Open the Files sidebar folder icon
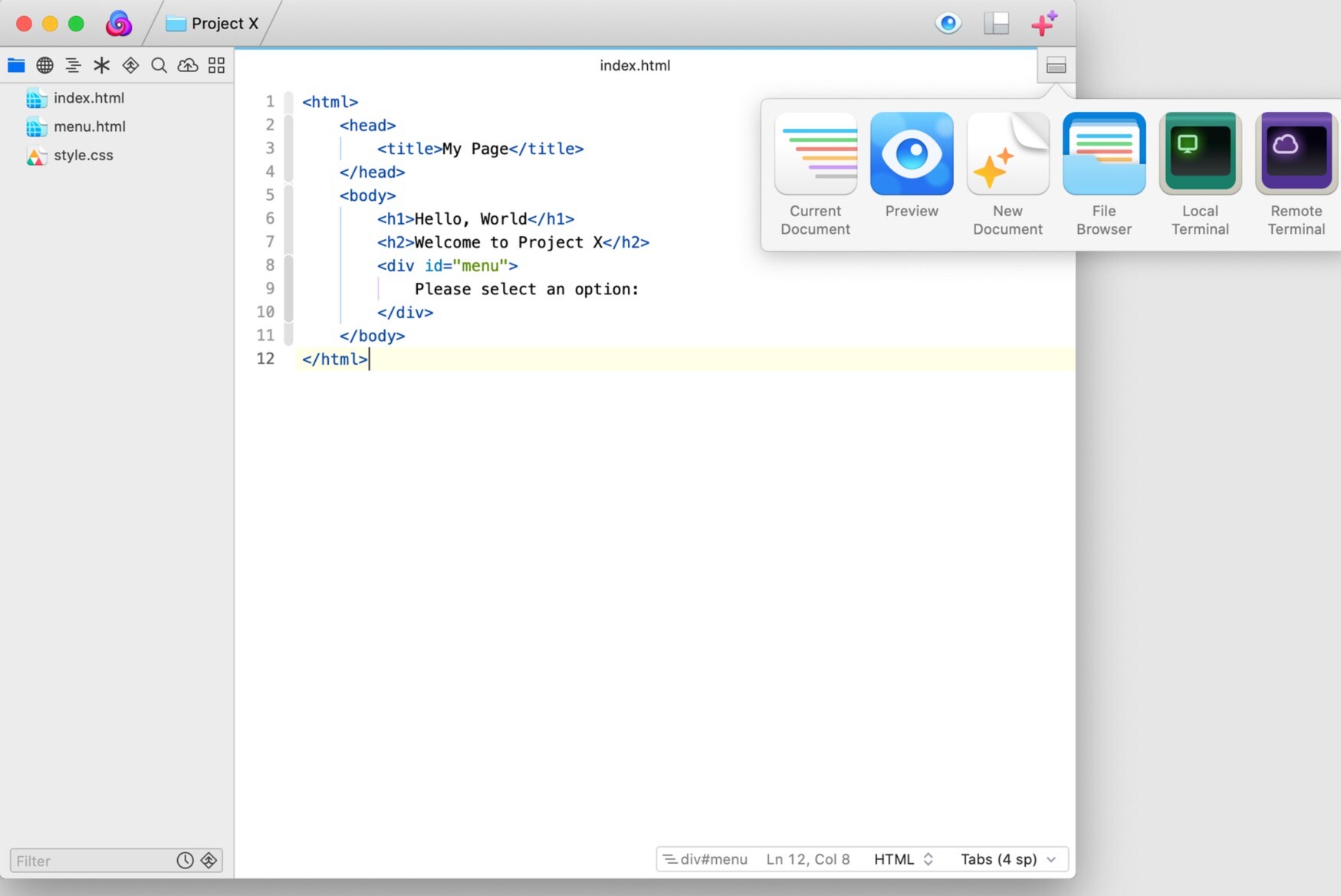 point(16,65)
